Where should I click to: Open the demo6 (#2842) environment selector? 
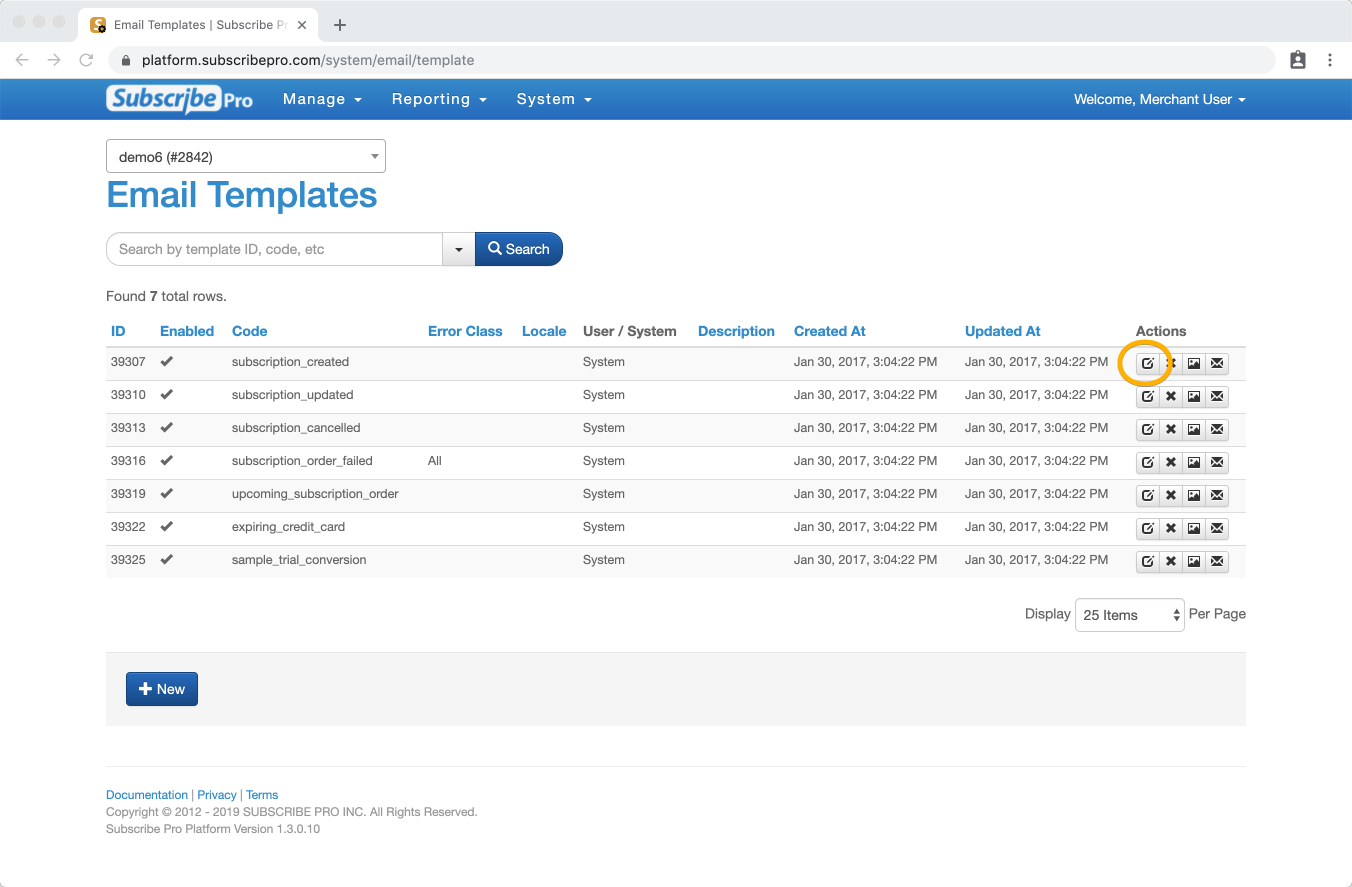pos(246,156)
